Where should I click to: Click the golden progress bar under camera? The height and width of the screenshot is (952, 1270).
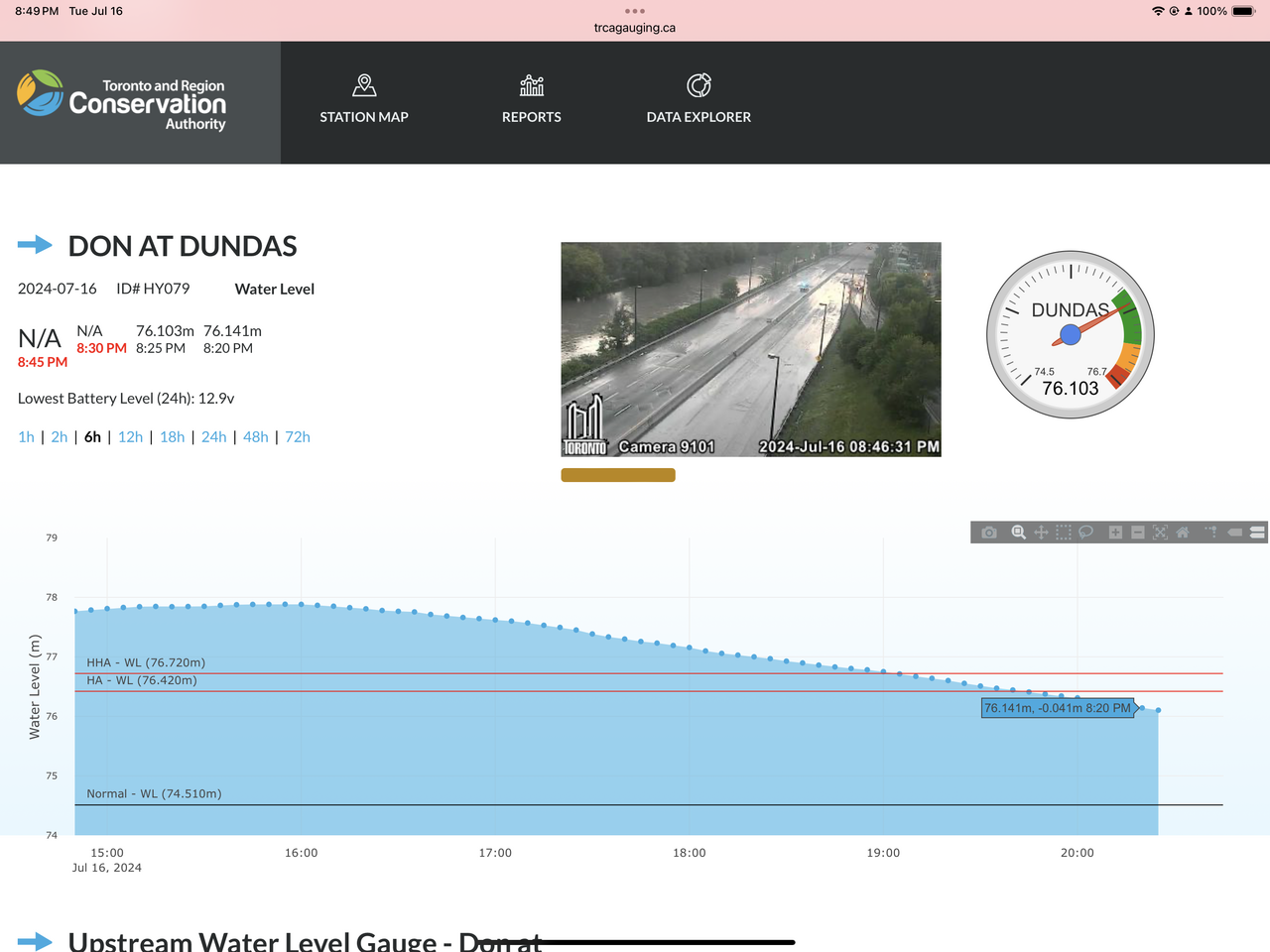tap(618, 475)
